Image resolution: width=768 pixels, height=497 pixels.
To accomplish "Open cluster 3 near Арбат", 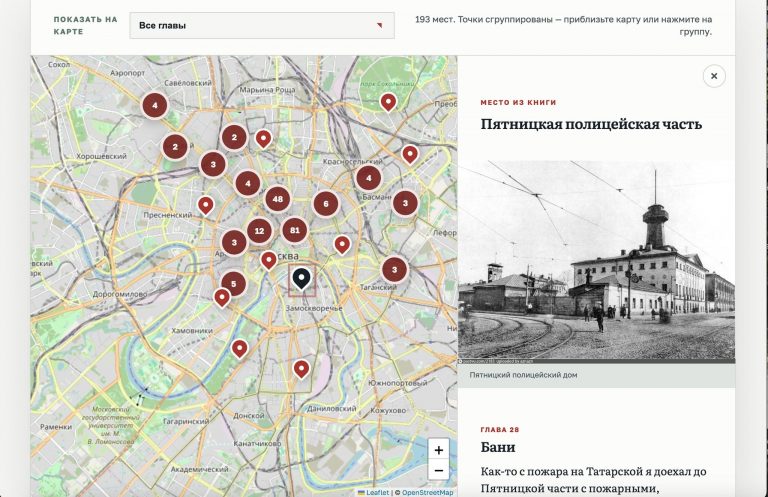I will click(x=234, y=242).
